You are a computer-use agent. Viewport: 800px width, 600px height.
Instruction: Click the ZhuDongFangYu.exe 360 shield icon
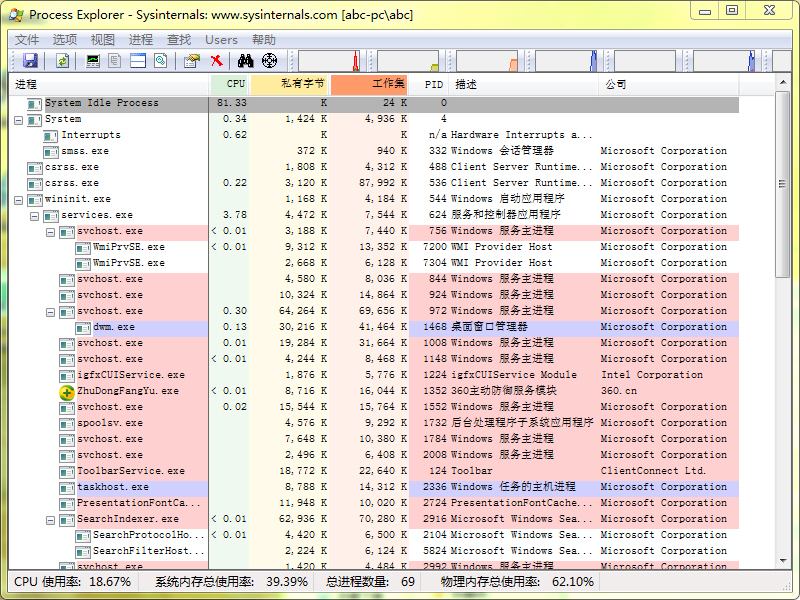pos(67,392)
